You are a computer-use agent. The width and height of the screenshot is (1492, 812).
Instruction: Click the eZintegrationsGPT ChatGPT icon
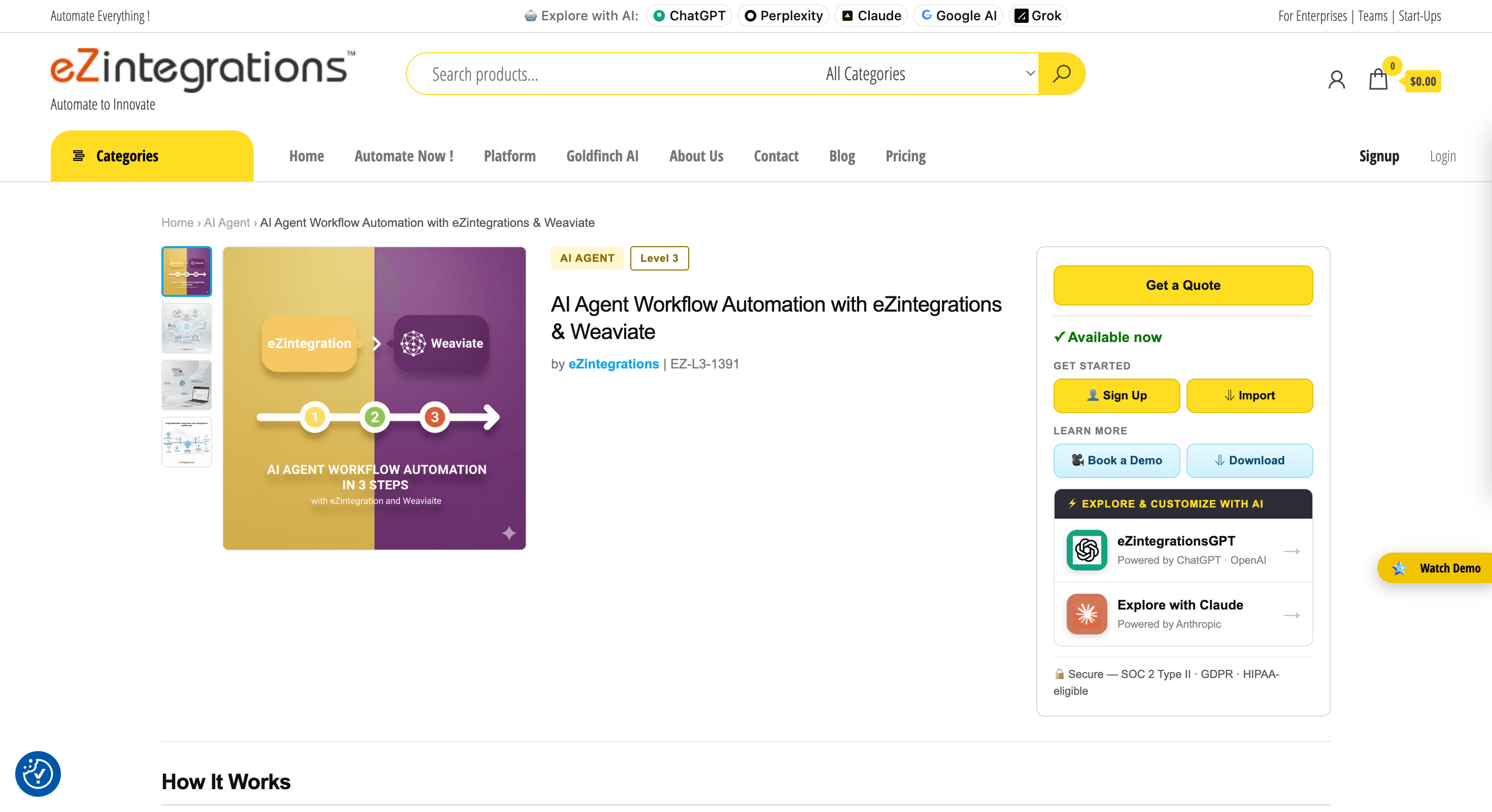point(1087,550)
